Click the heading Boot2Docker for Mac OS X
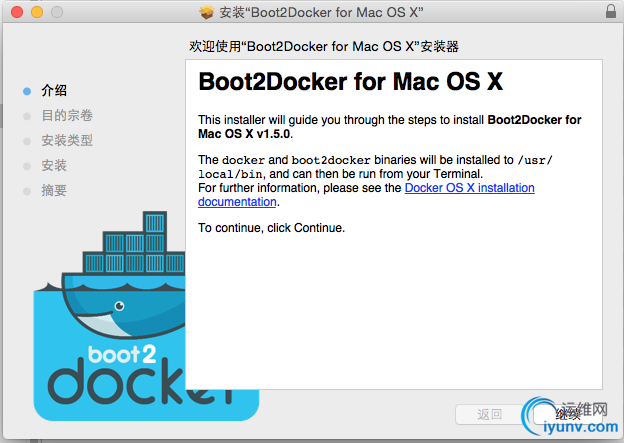Viewport: 624px width, 443px height. point(351,82)
